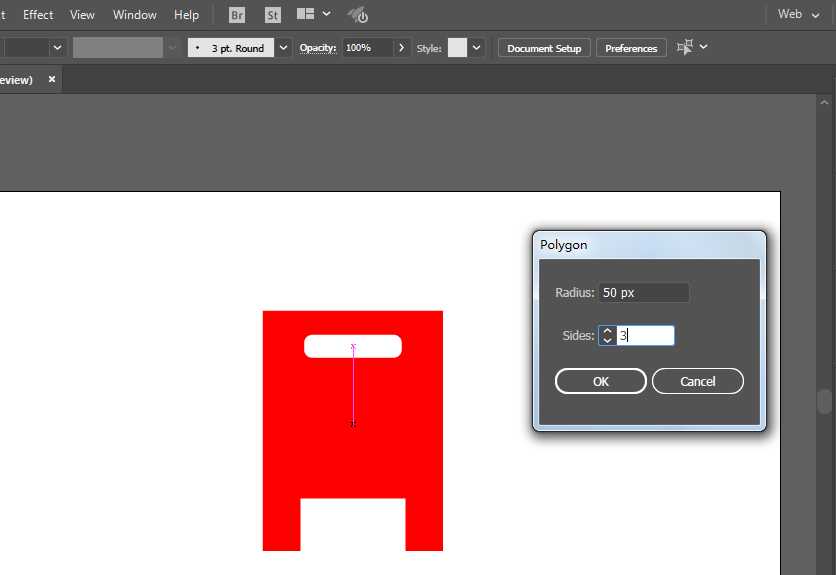Open Adobe Stock via St icon
This screenshot has width=836, height=575.
[272, 15]
